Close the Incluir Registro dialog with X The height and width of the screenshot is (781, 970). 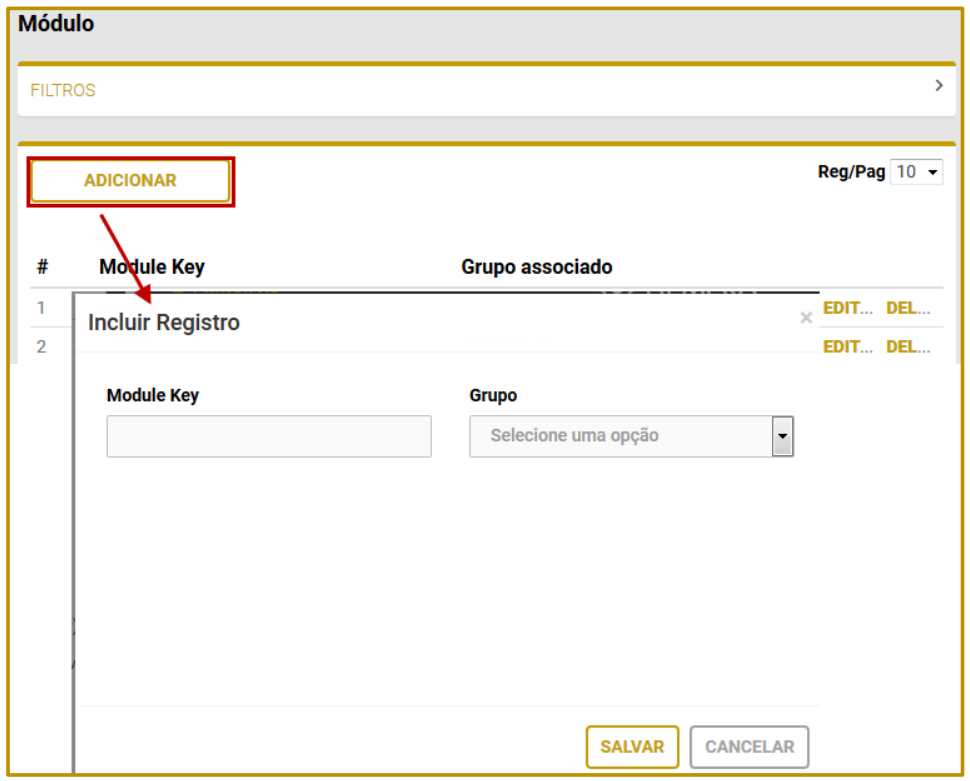806,319
